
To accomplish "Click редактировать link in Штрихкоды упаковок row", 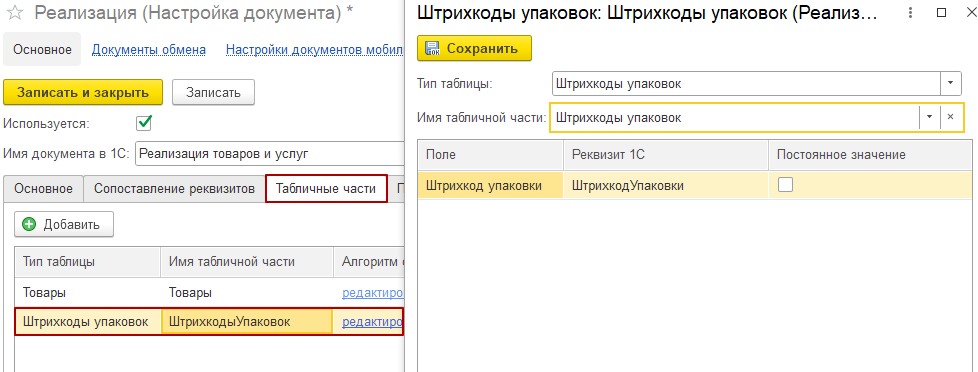I will (x=373, y=322).
